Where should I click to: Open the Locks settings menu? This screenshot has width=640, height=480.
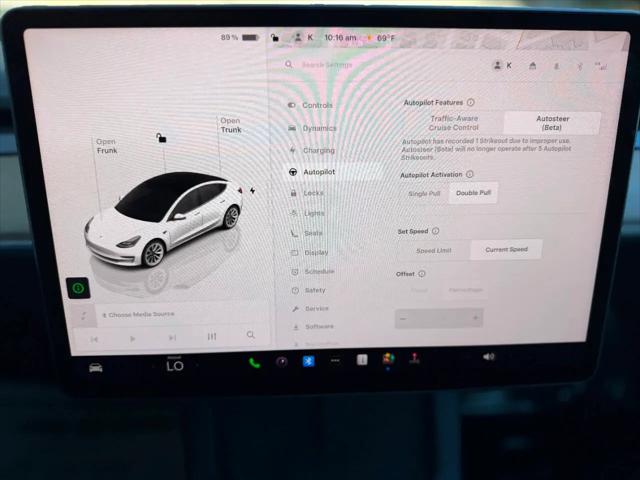pyautogui.click(x=307, y=193)
